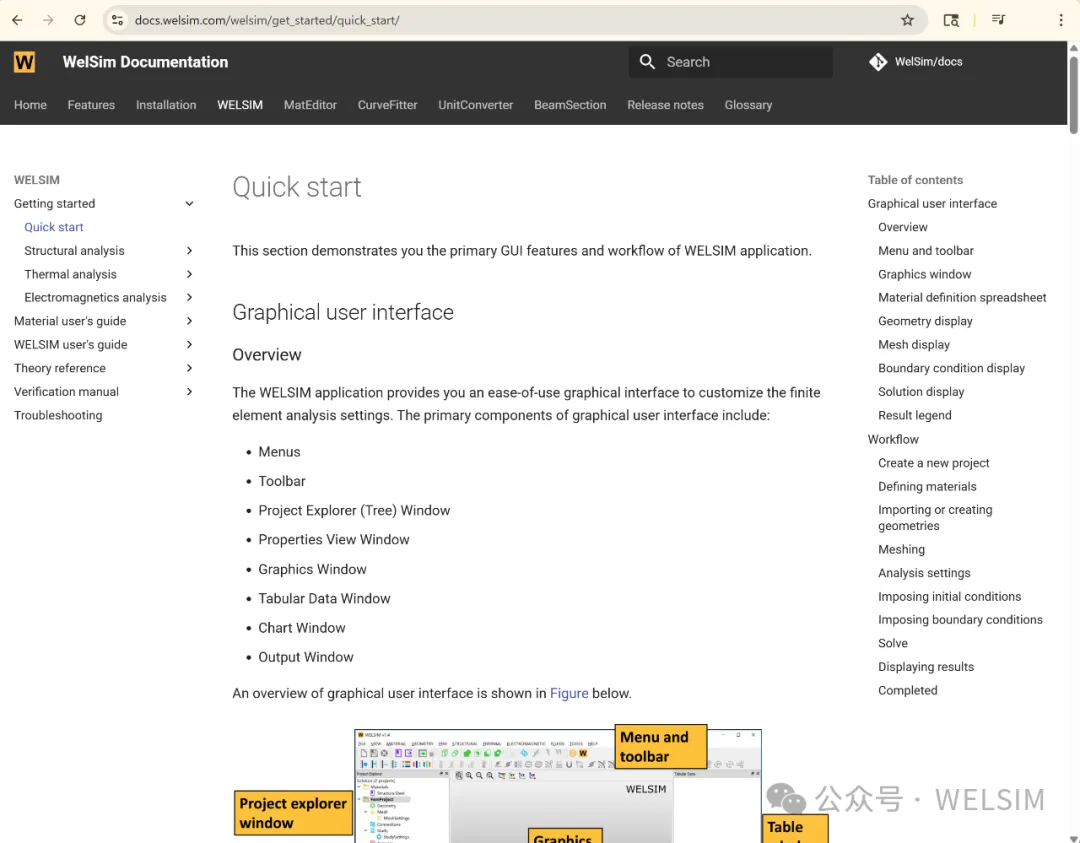Viewport: 1080px width, 843px height.
Task: Click the search magnifier icon
Action: 647,62
